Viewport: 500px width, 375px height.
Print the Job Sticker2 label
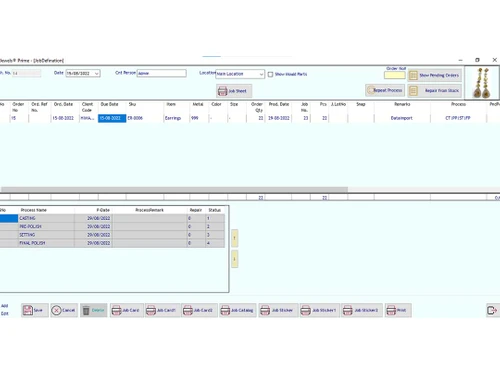click(x=361, y=310)
